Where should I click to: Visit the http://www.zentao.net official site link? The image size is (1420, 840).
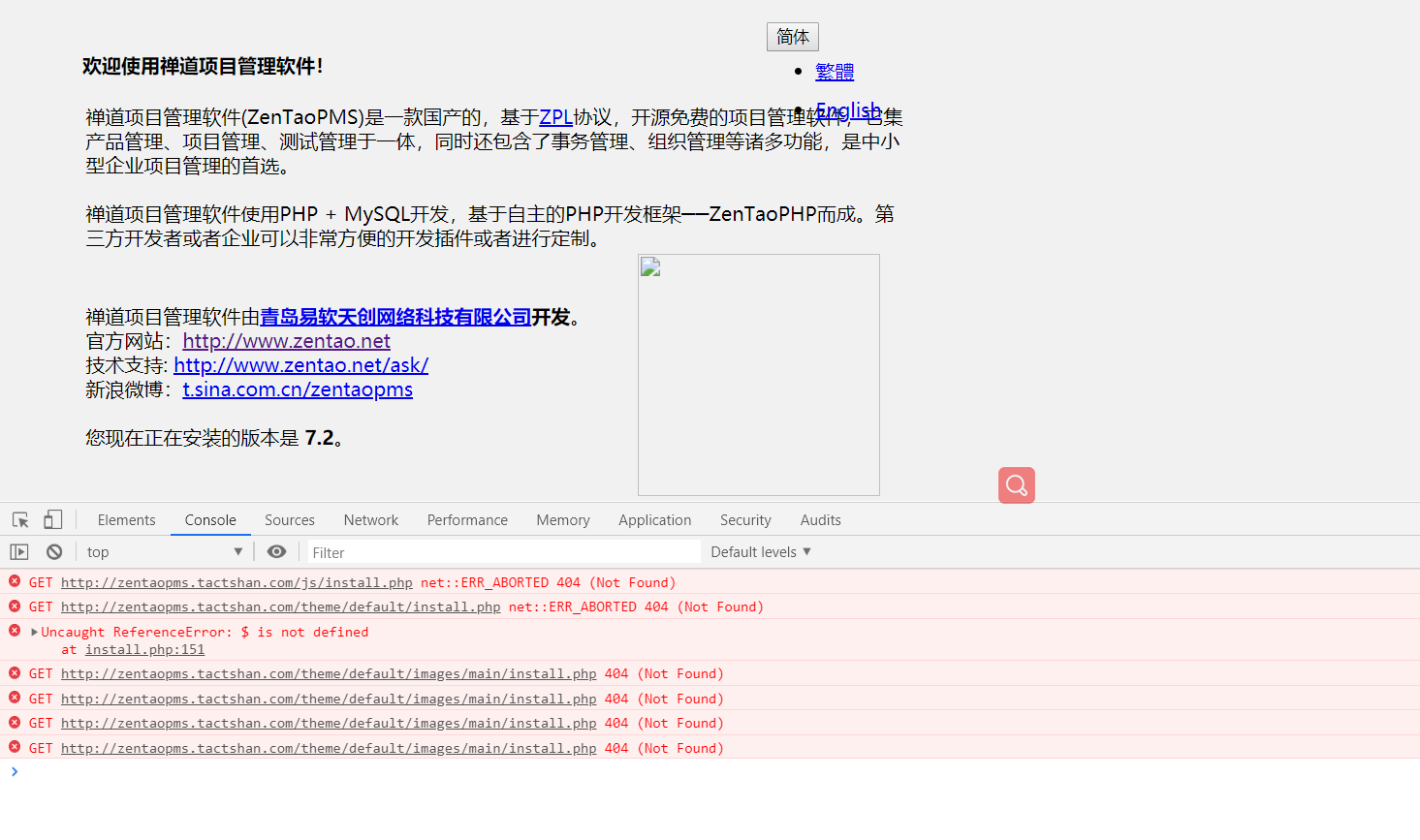287,341
